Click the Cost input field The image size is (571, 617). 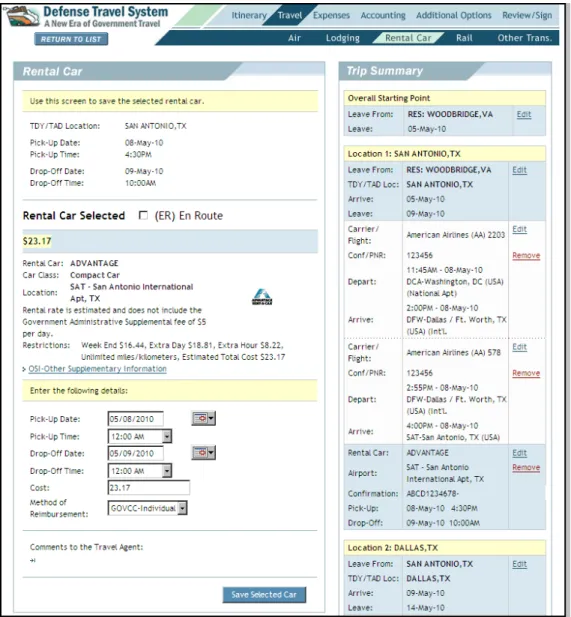click(x=149, y=488)
